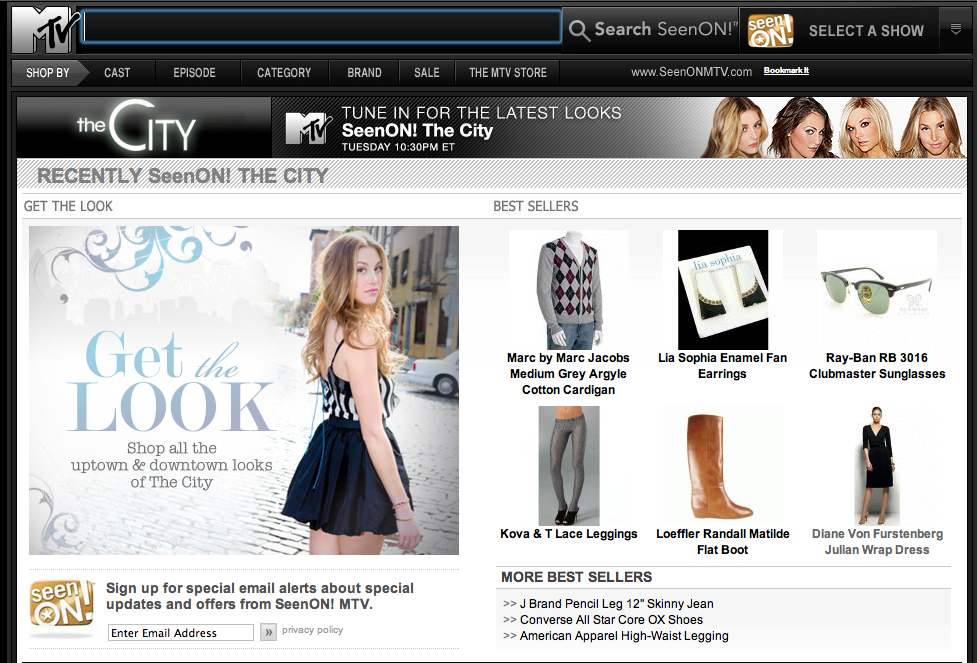977x663 pixels.
Task: Open the Ray-Ban Clubmaster sunglasses image
Action: tap(877, 290)
